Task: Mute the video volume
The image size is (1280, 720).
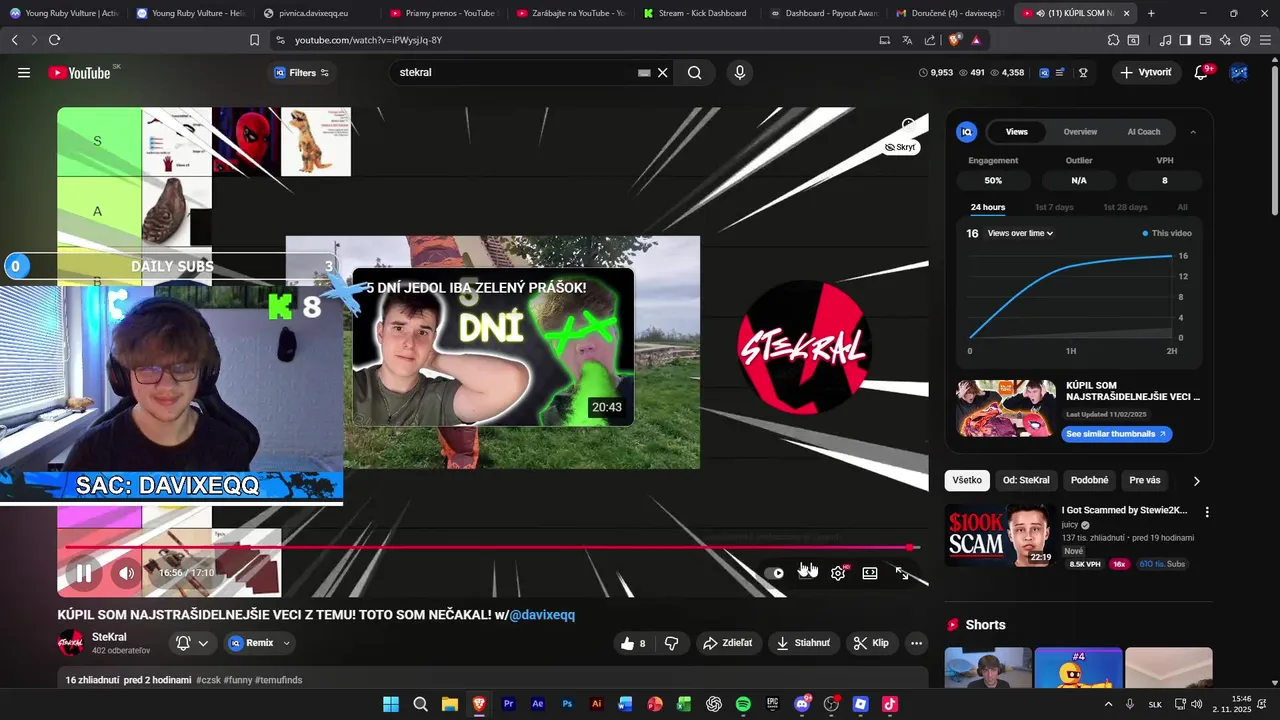Action: point(127,573)
